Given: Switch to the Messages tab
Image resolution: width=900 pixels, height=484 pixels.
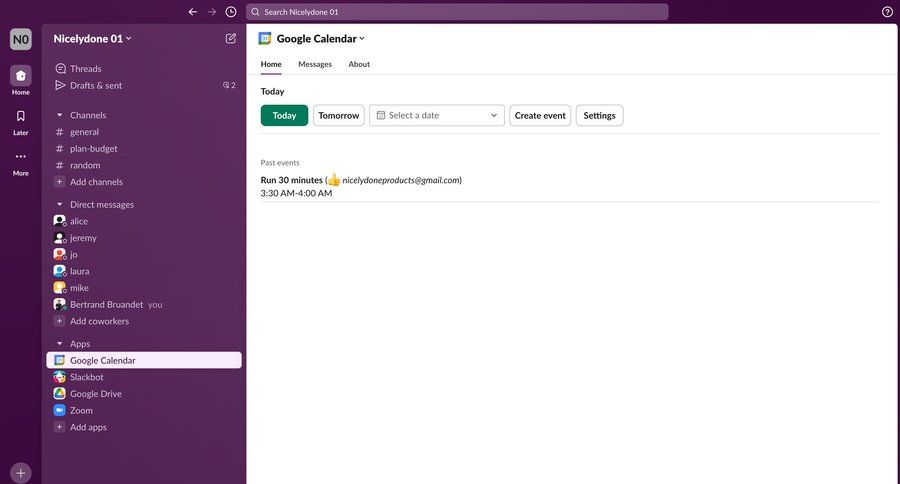Looking at the screenshot, I should pyautogui.click(x=315, y=64).
